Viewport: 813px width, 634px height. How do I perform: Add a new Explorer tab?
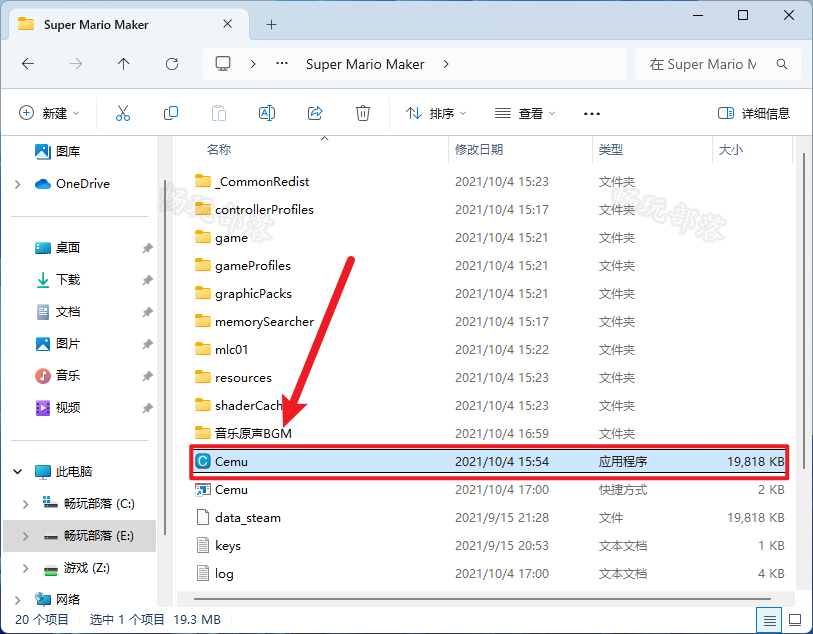(271, 24)
